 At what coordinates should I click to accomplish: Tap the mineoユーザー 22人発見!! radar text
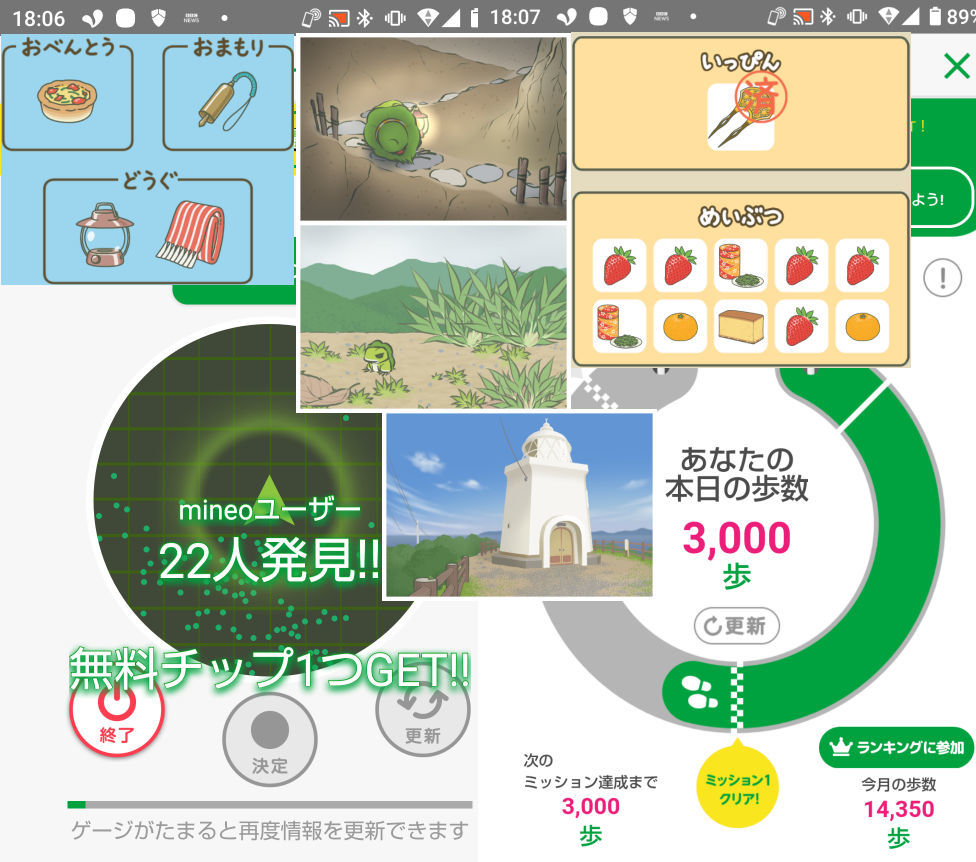(269, 539)
